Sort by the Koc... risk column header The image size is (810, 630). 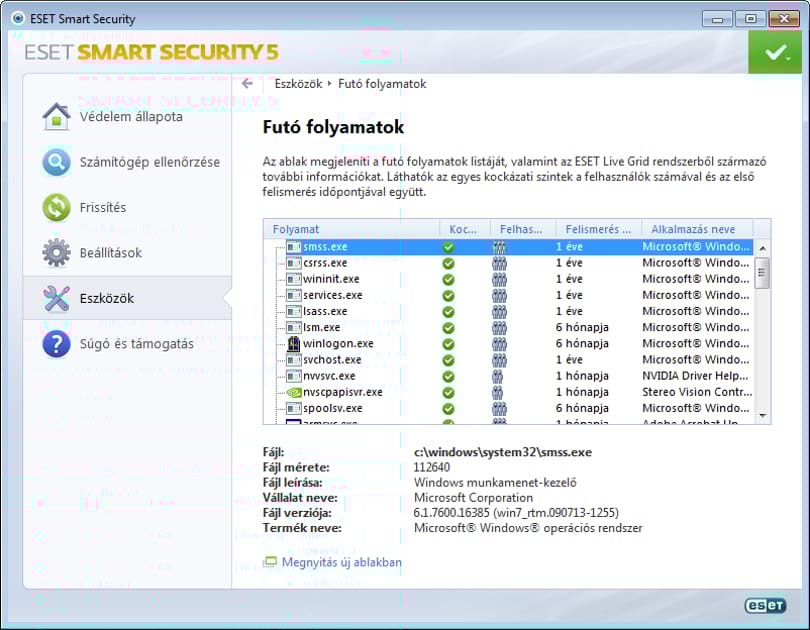463,229
